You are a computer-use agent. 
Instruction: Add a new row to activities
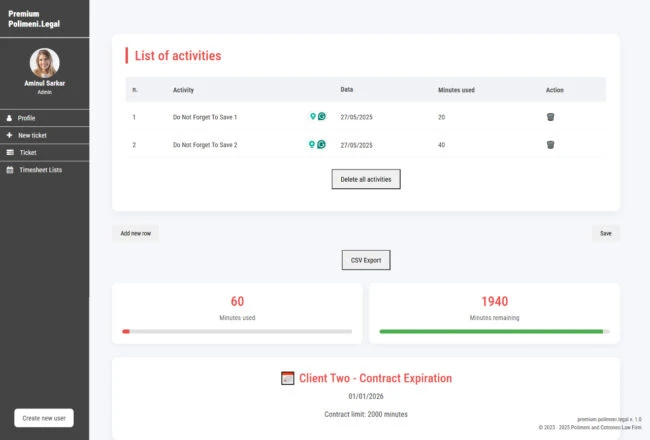point(136,233)
